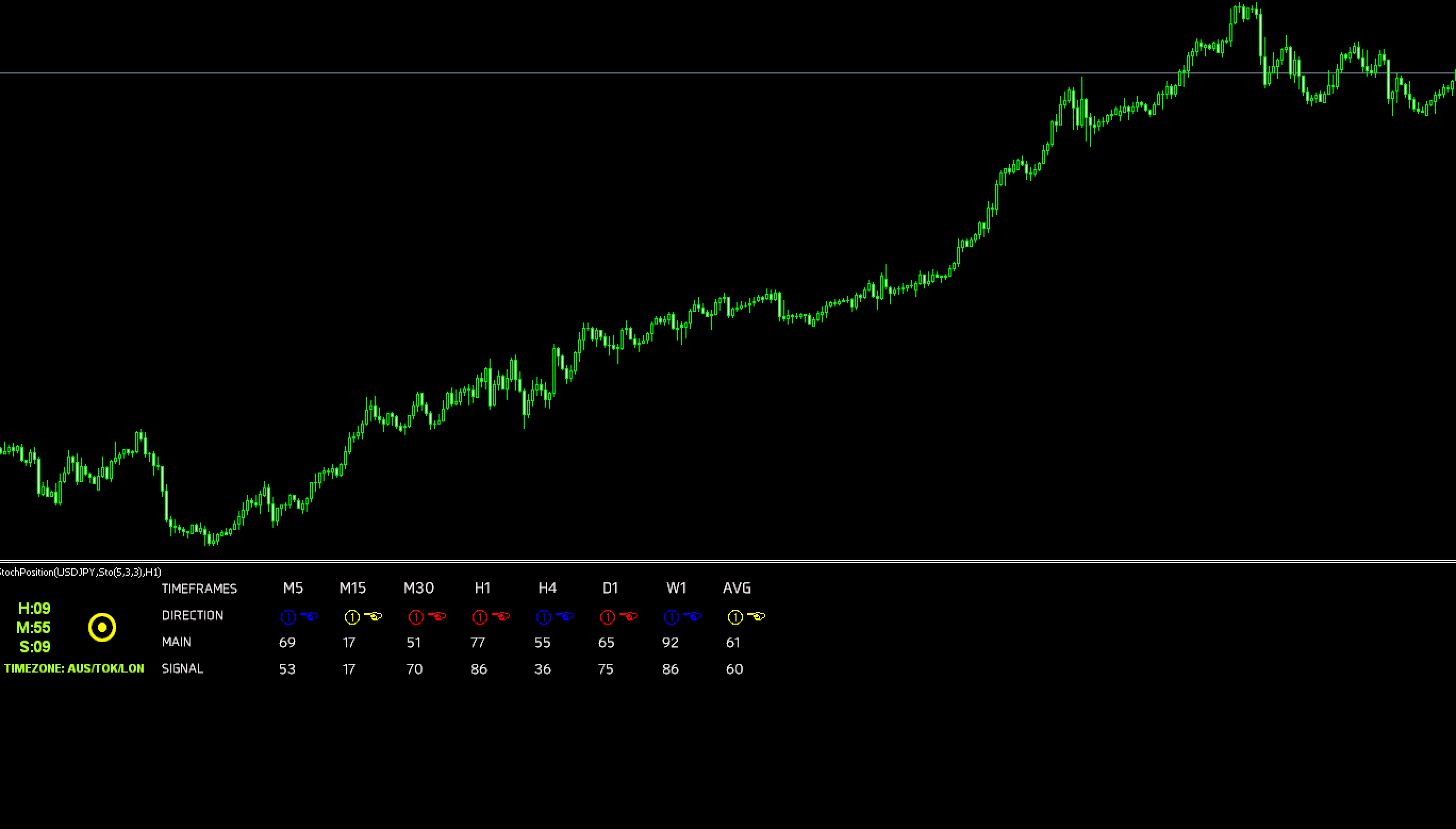Image resolution: width=1456 pixels, height=829 pixels.
Task: Click the M5 main value 69
Action: pyautogui.click(x=287, y=643)
